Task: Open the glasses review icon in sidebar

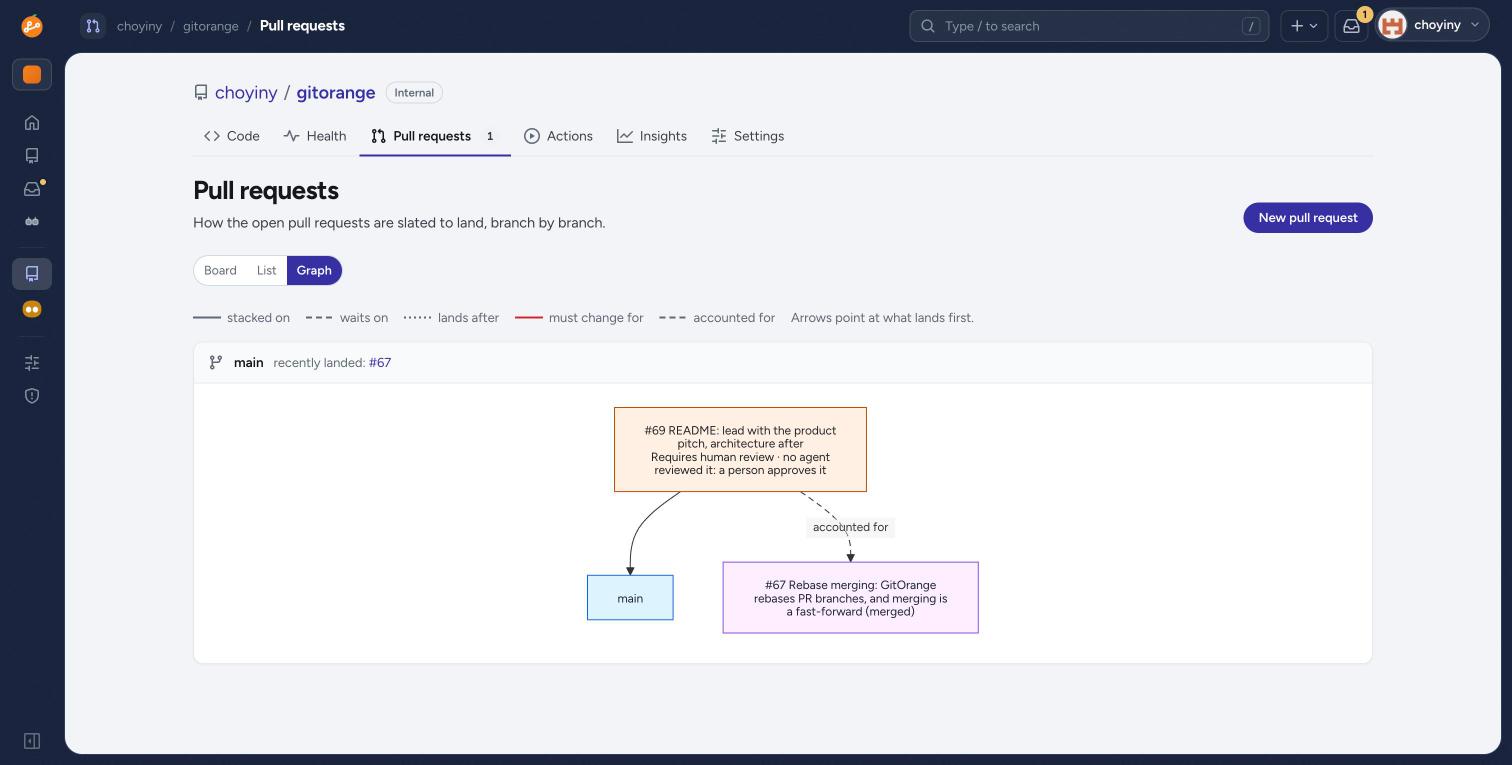Action: coord(32,222)
